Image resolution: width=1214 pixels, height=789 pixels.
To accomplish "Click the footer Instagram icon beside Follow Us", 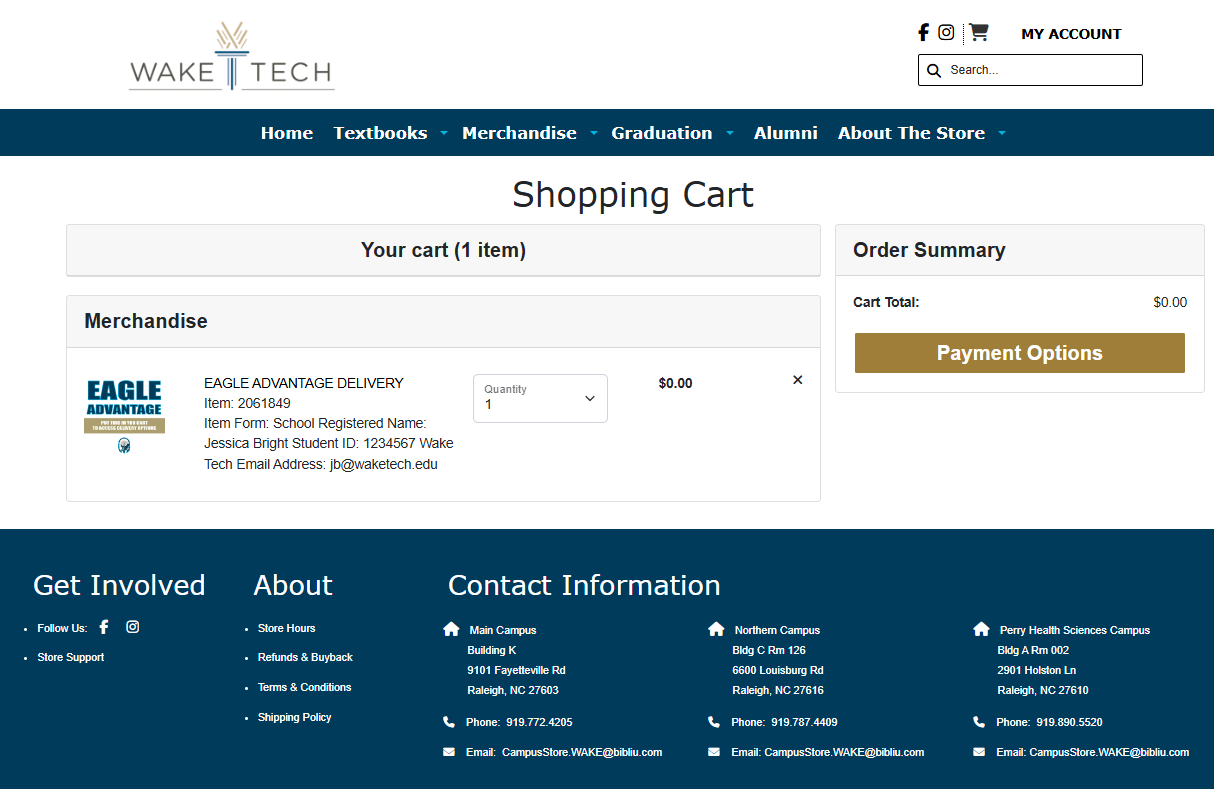I will (132, 627).
